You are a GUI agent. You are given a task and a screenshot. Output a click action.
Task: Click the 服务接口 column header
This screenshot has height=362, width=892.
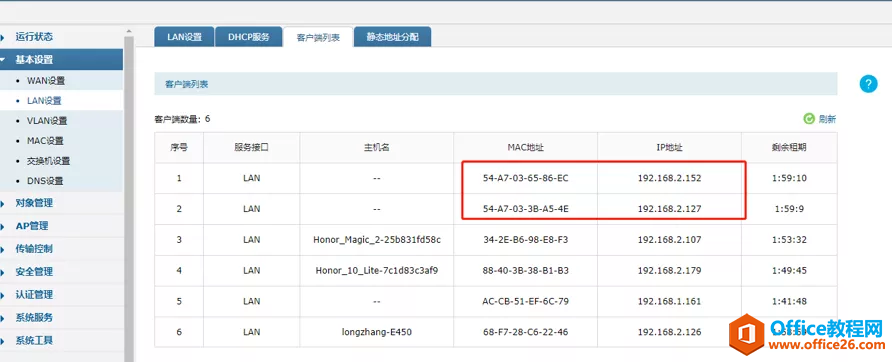251,147
